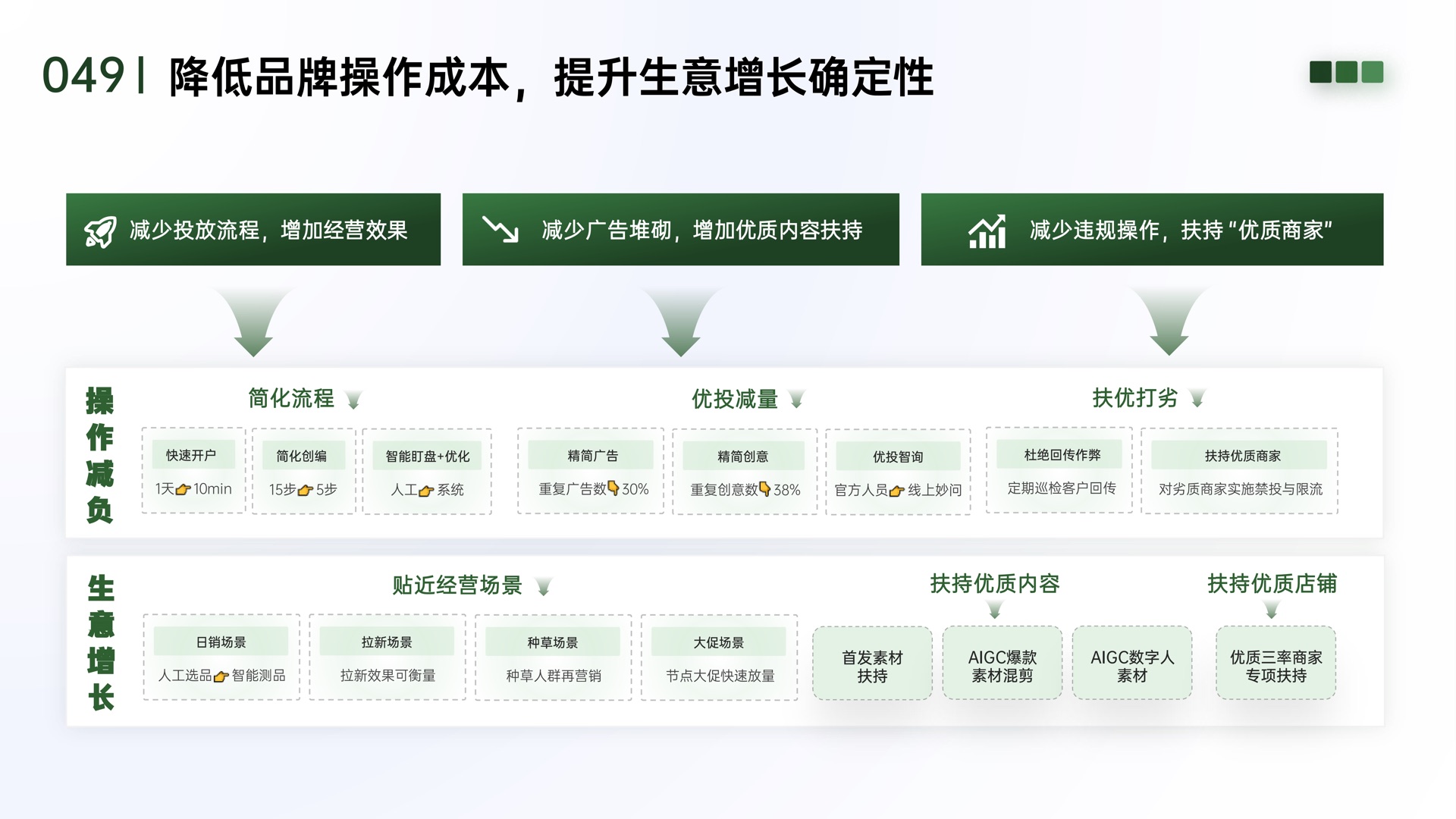Click the pointing hand icon in 15步 5步

(x=306, y=491)
